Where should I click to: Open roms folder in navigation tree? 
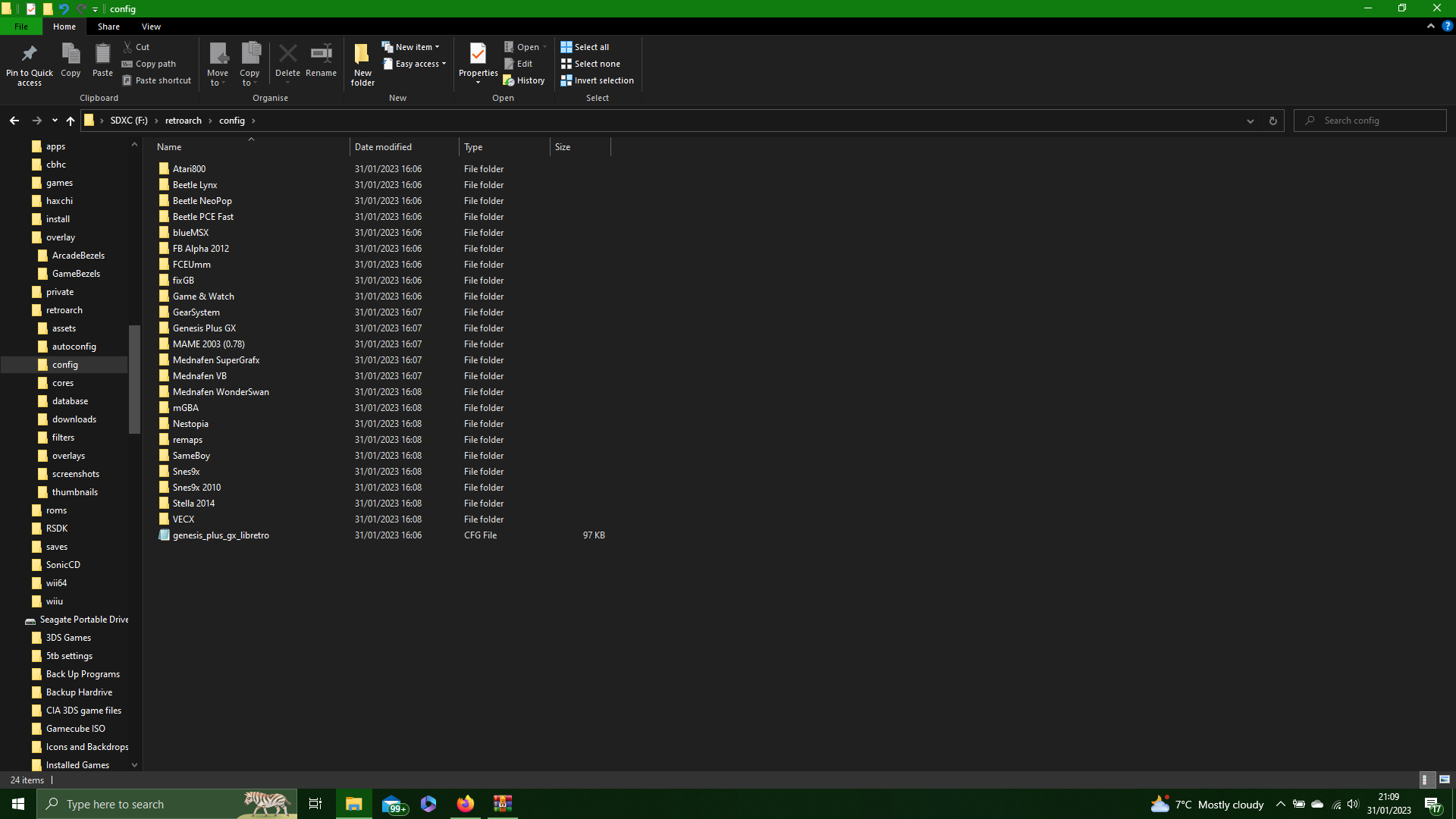click(x=56, y=510)
